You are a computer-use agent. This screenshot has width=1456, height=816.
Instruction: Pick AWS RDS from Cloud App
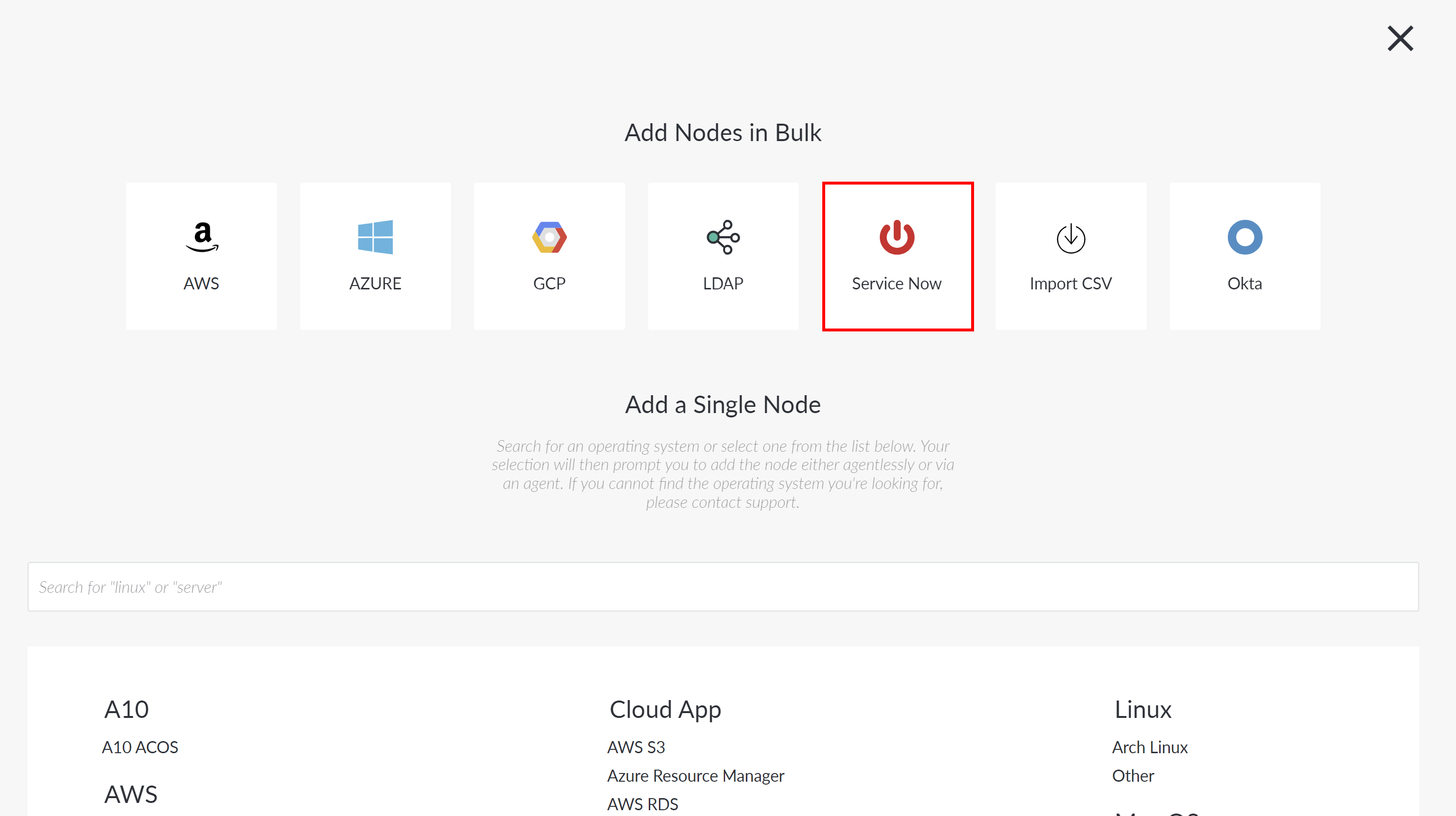(x=642, y=804)
